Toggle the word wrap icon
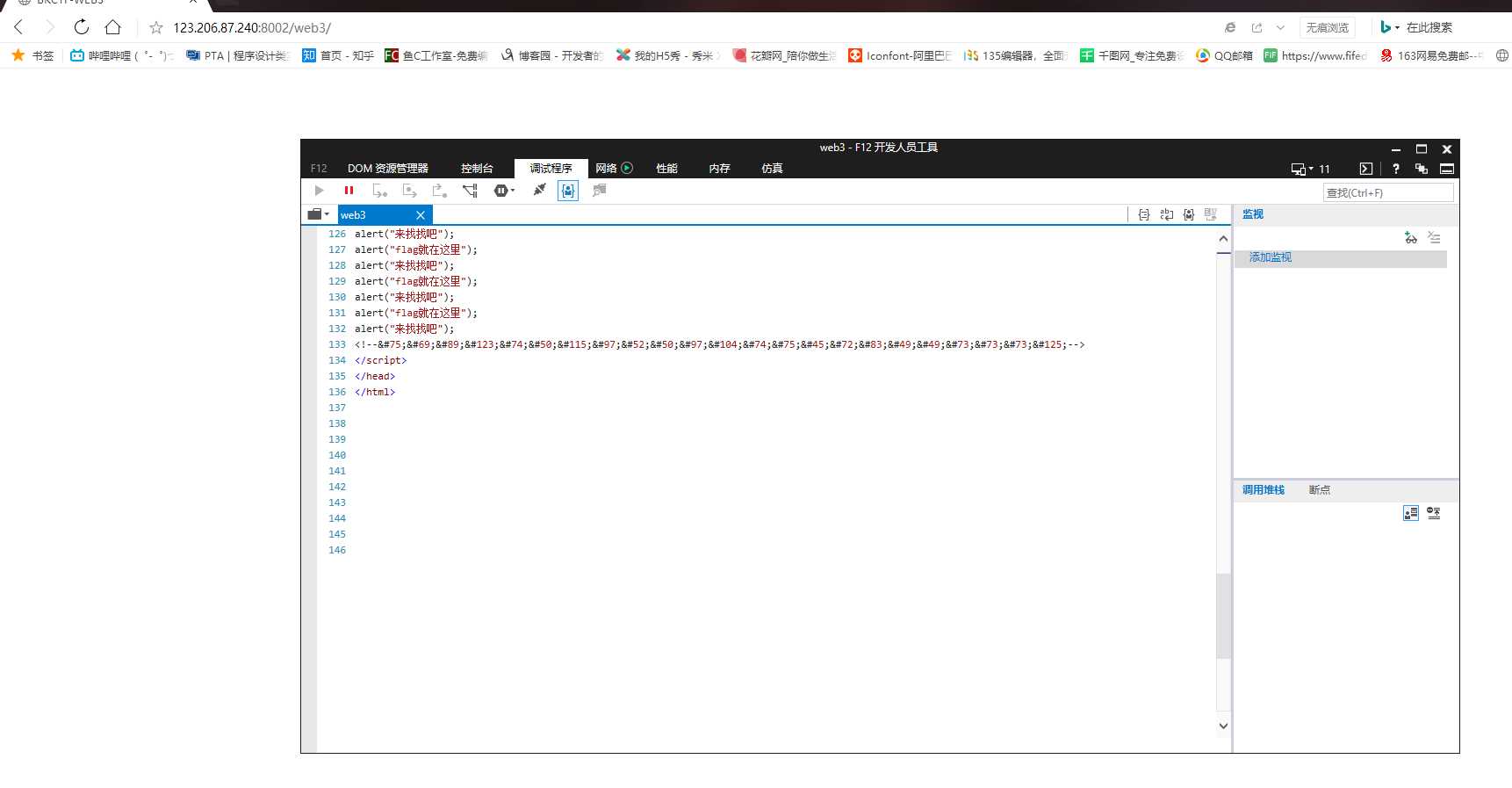The height and width of the screenshot is (788, 1512). [x=1167, y=214]
